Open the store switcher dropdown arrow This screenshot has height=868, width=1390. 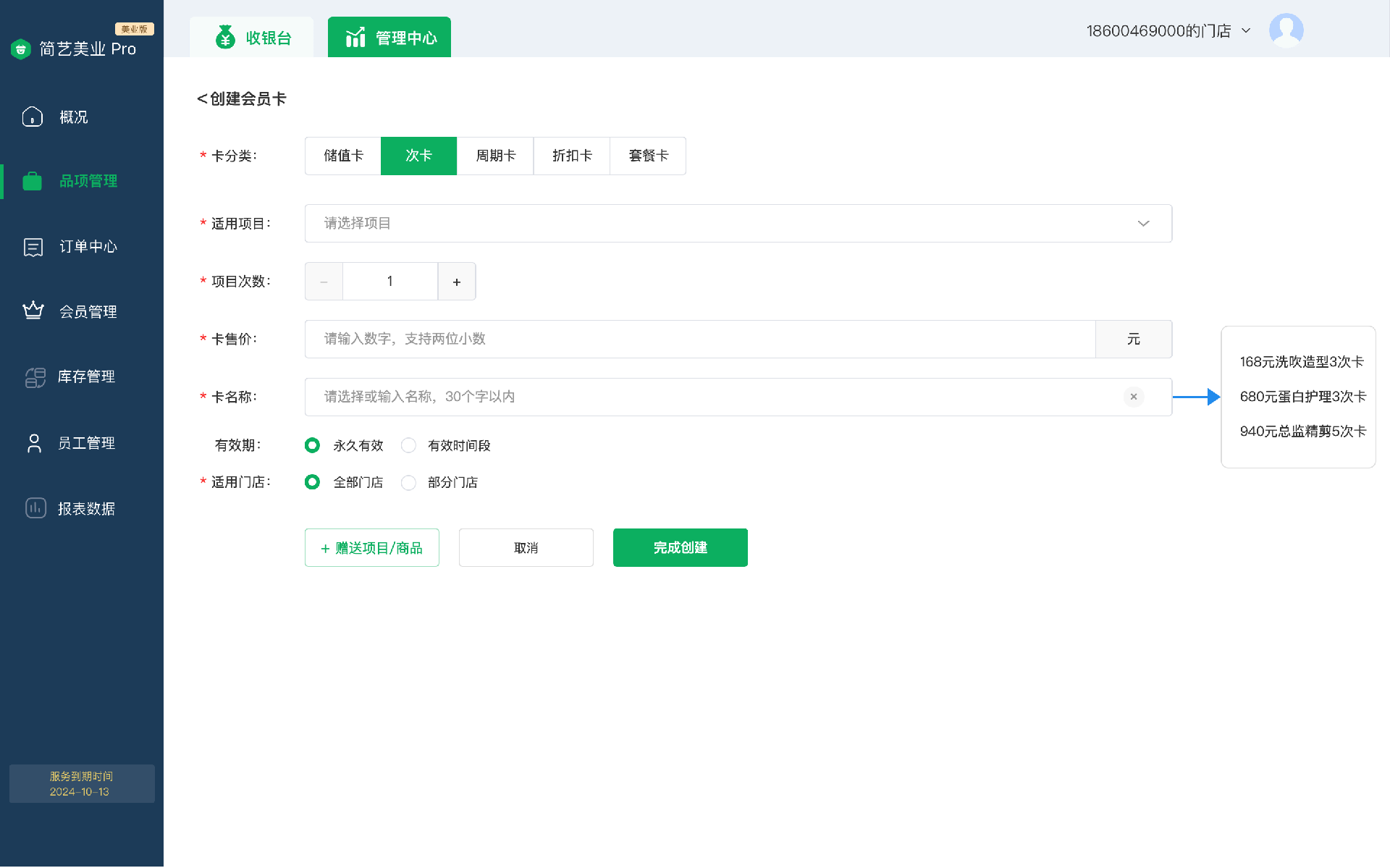click(1246, 30)
